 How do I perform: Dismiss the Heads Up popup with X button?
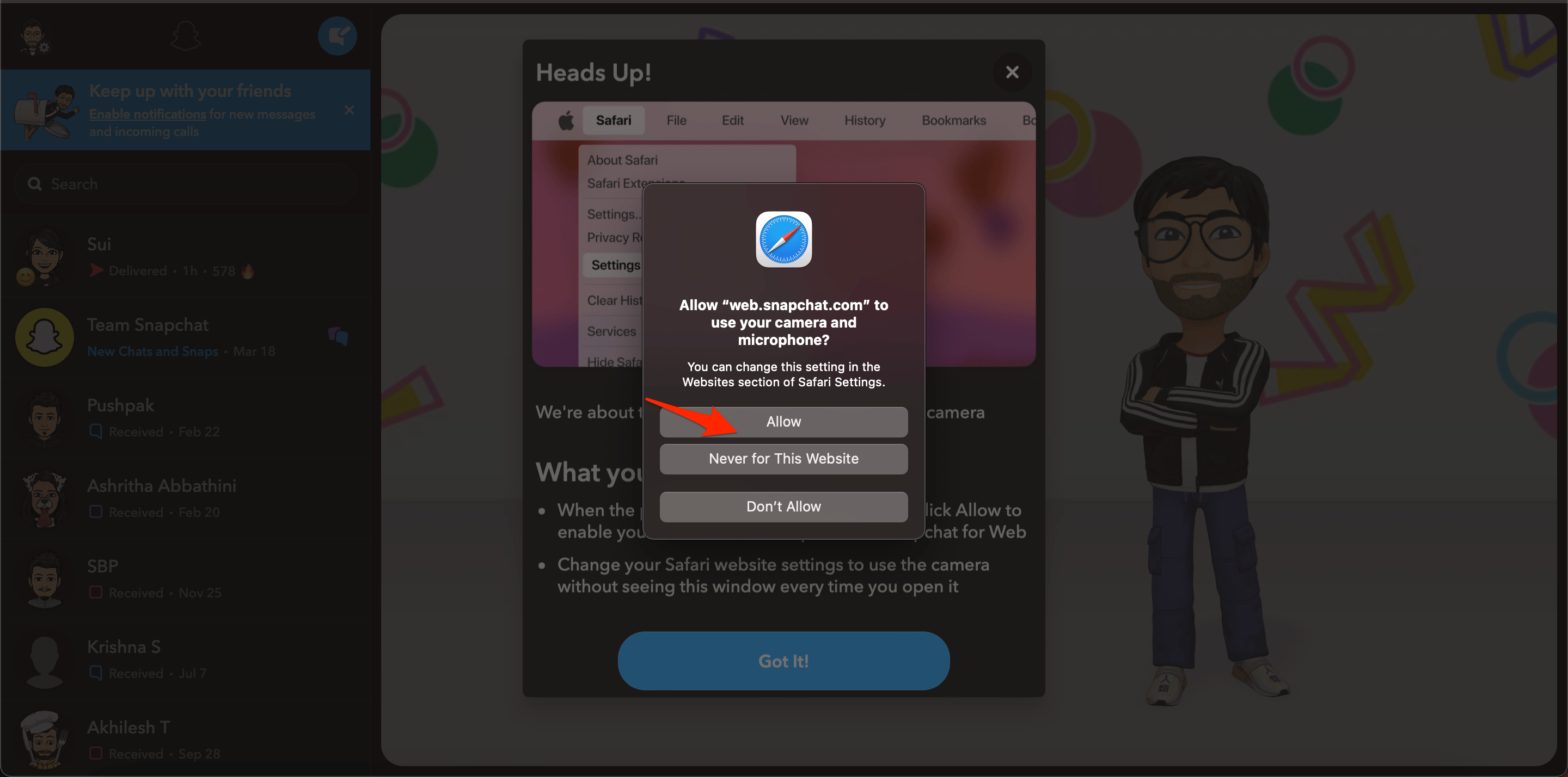tap(1013, 72)
